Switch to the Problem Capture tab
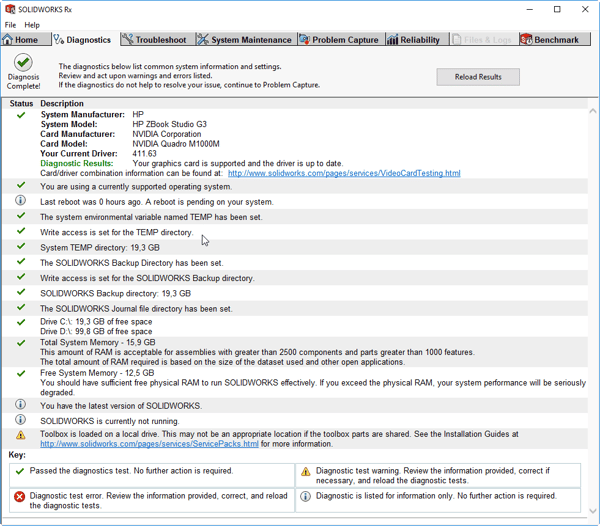600x526 pixels. click(341, 39)
